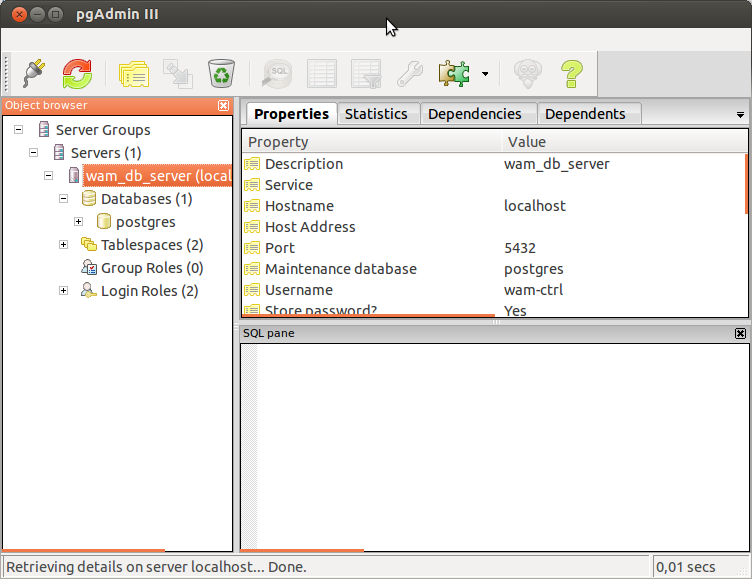Expand the postgres database node
Image resolution: width=752 pixels, height=579 pixels.
[79, 222]
